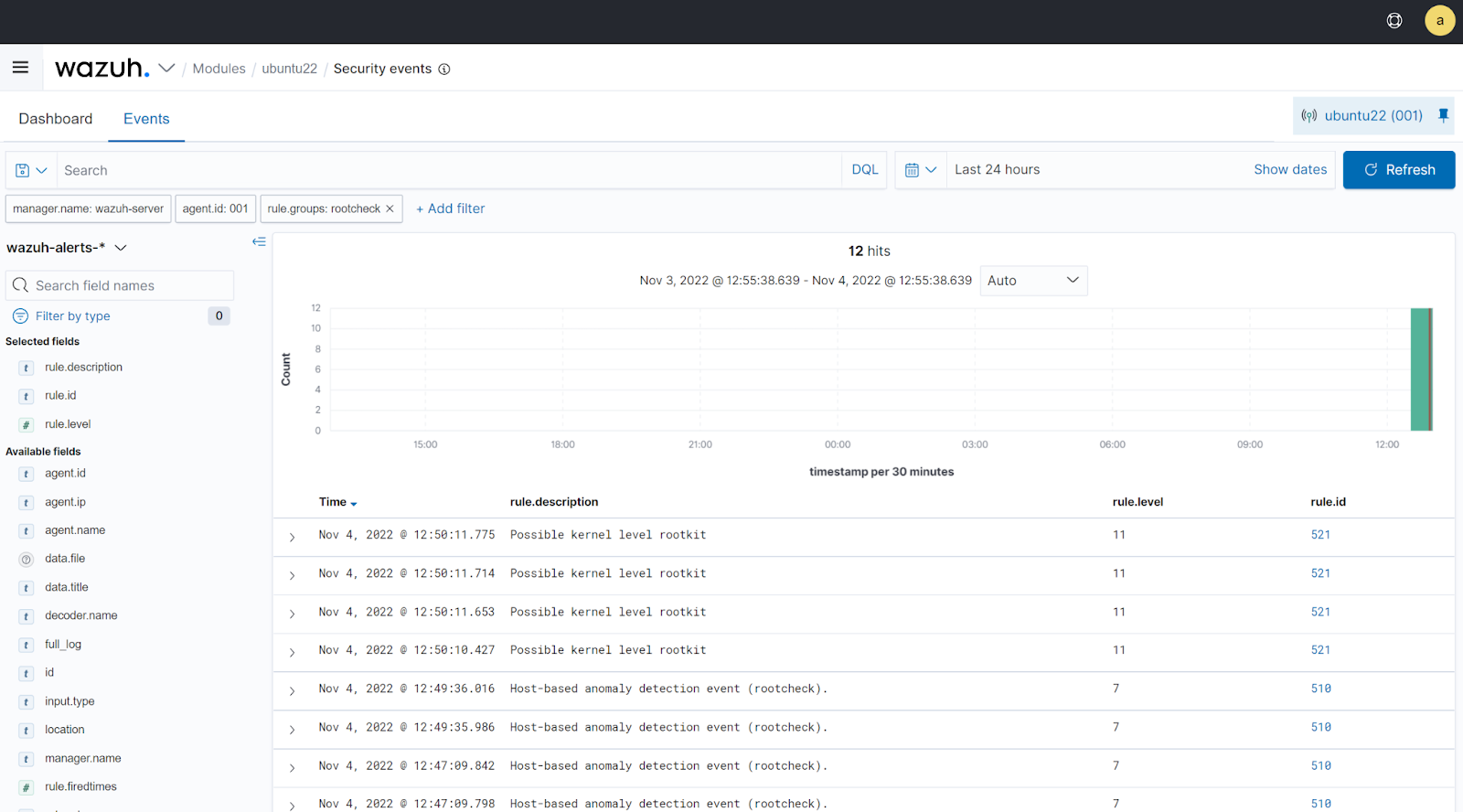Click the input.type field type icon
This screenshot has width=1463, height=812.
(27, 702)
